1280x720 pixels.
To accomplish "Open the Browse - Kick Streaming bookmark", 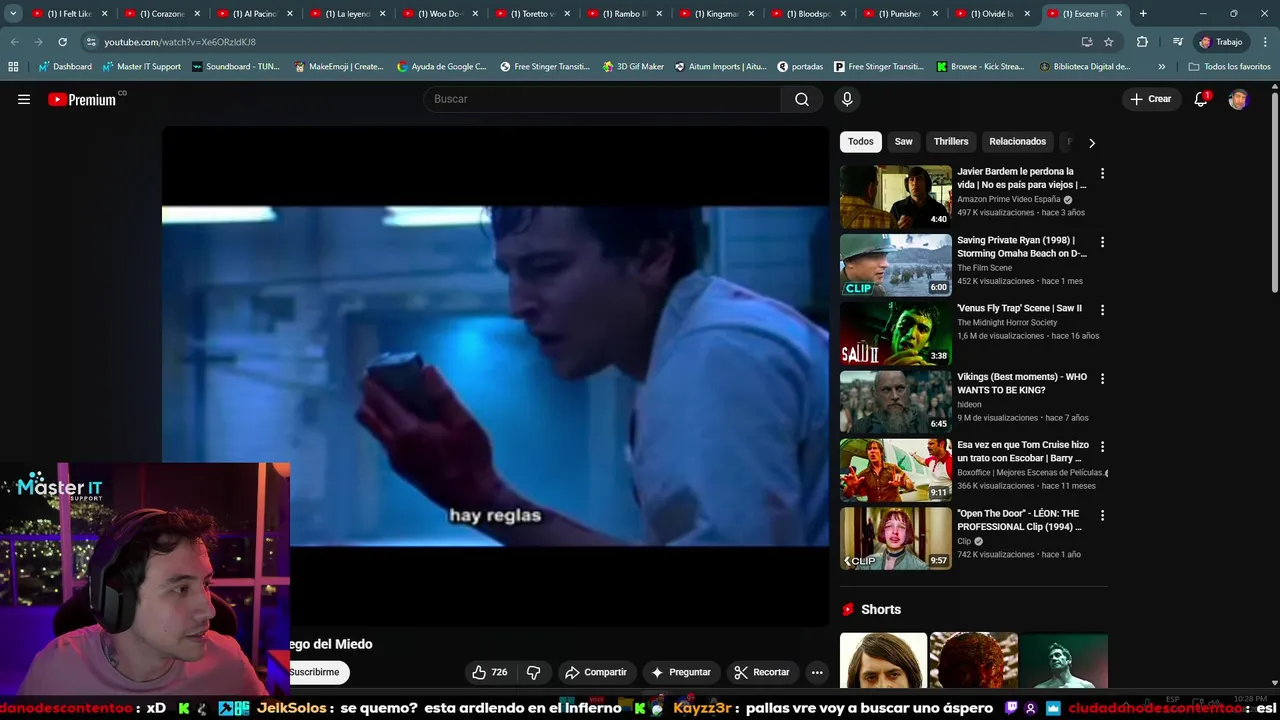I will (980, 66).
